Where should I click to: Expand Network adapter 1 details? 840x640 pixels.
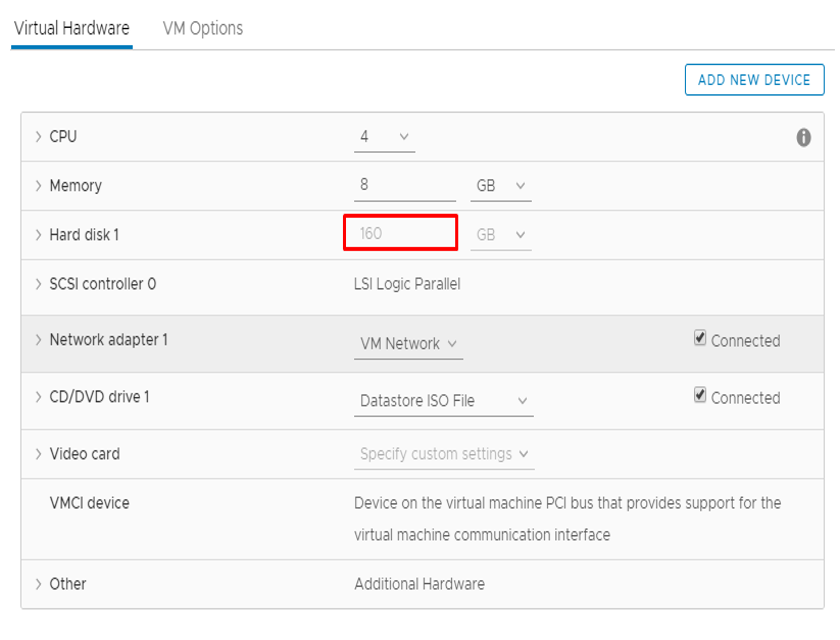click(x=38, y=340)
